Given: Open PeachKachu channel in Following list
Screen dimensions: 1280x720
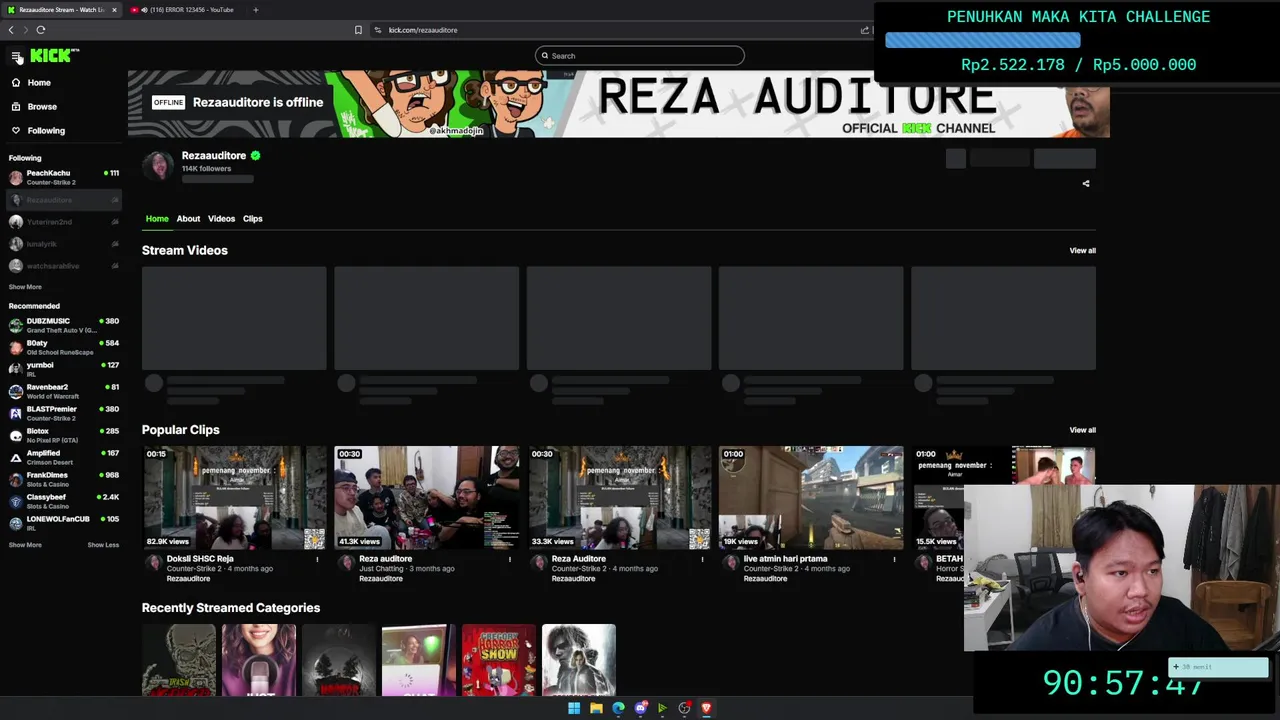Looking at the screenshot, I should coord(62,177).
